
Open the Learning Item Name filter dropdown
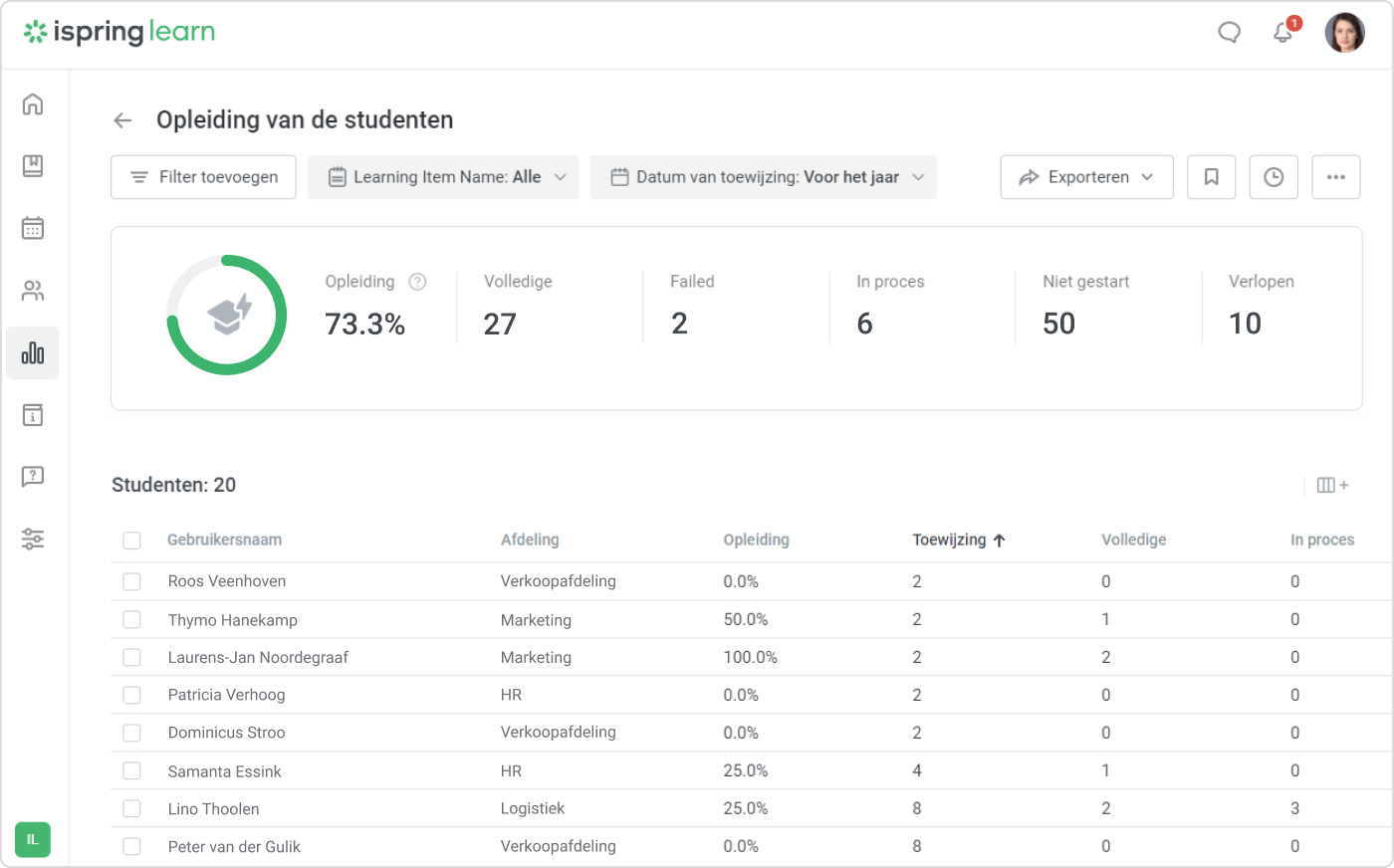point(443,177)
